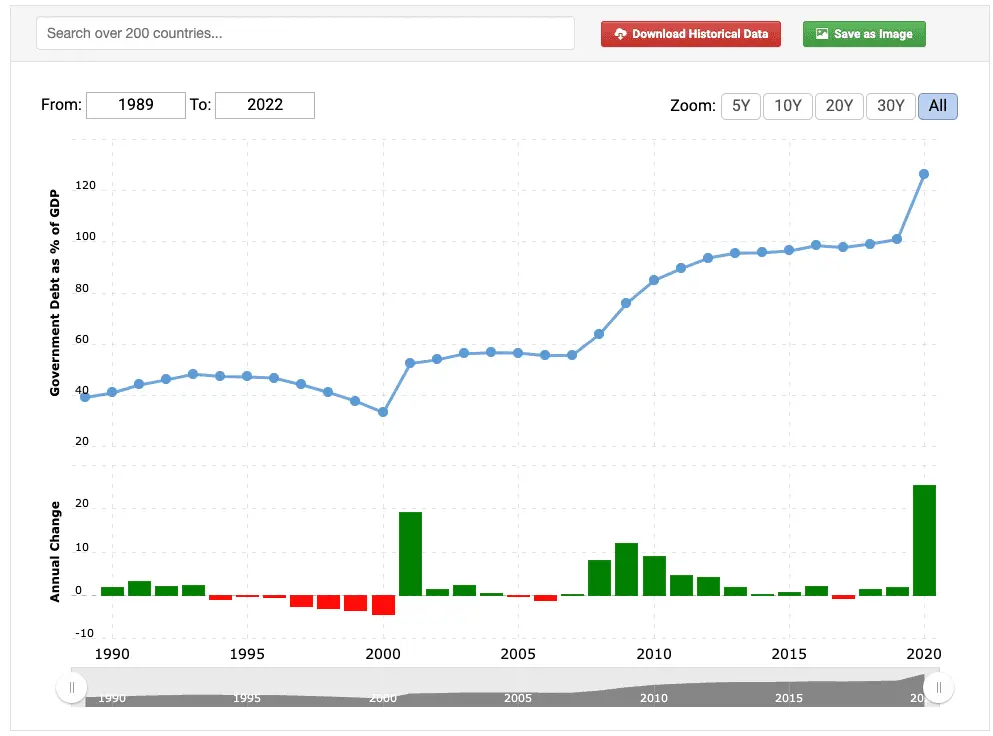The height and width of the screenshot is (736, 993).
Task: Click the red 2000 annual change bar
Action: tap(383, 605)
